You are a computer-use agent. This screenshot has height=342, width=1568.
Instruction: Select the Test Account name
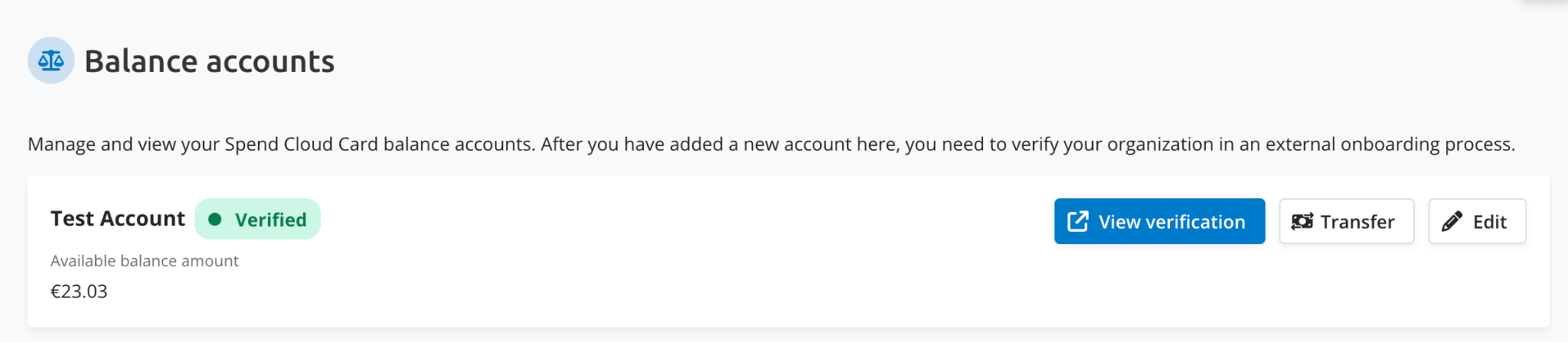(118, 219)
